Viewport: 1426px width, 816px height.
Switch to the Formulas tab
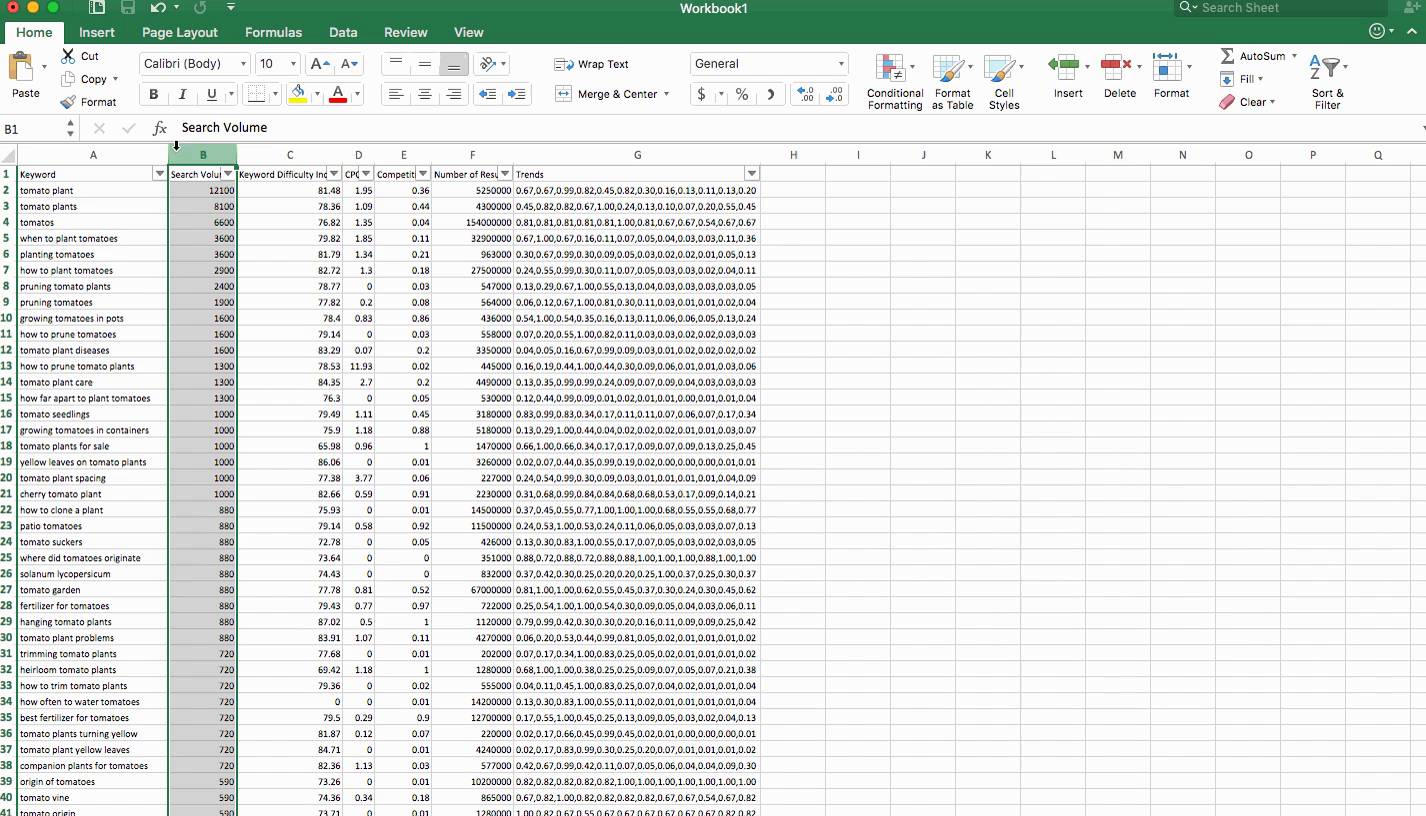(x=273, y=32)
